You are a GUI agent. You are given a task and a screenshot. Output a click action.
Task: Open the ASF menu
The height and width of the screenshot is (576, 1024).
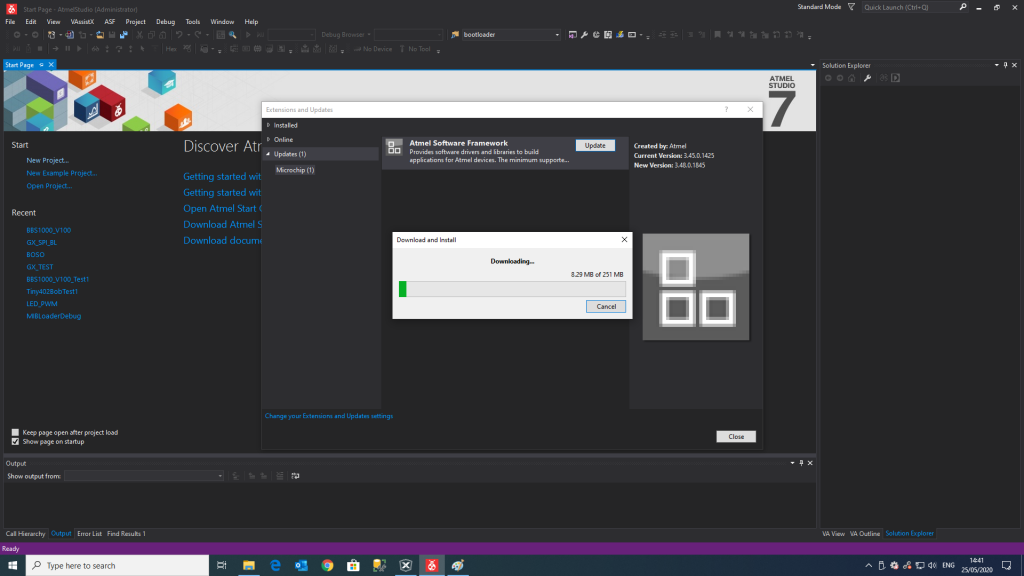coord(110,22)
